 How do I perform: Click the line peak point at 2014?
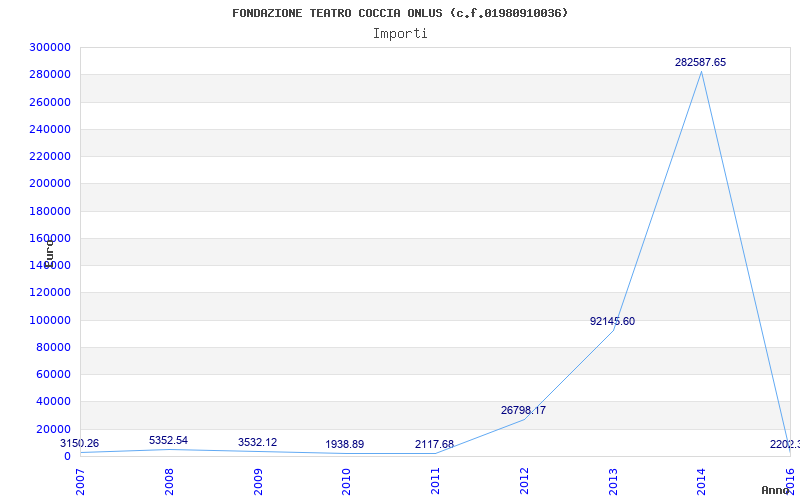coord(702,71)
